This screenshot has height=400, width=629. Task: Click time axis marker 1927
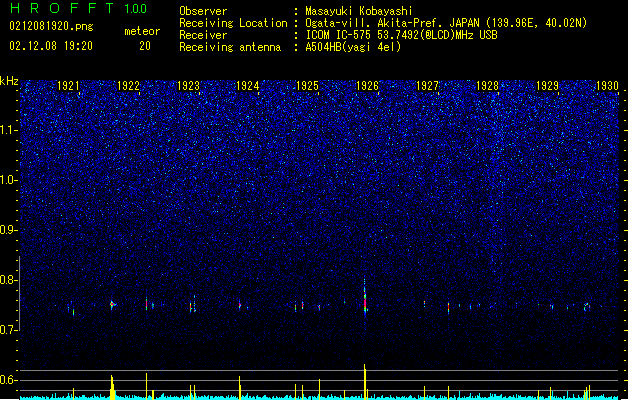point(427,86)
